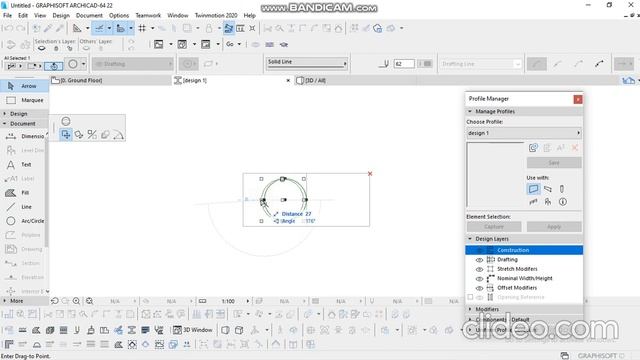The height and width of the screenshot is (360, 640).
Task: Select the column Use with icon
Action: tap(562, 189)
